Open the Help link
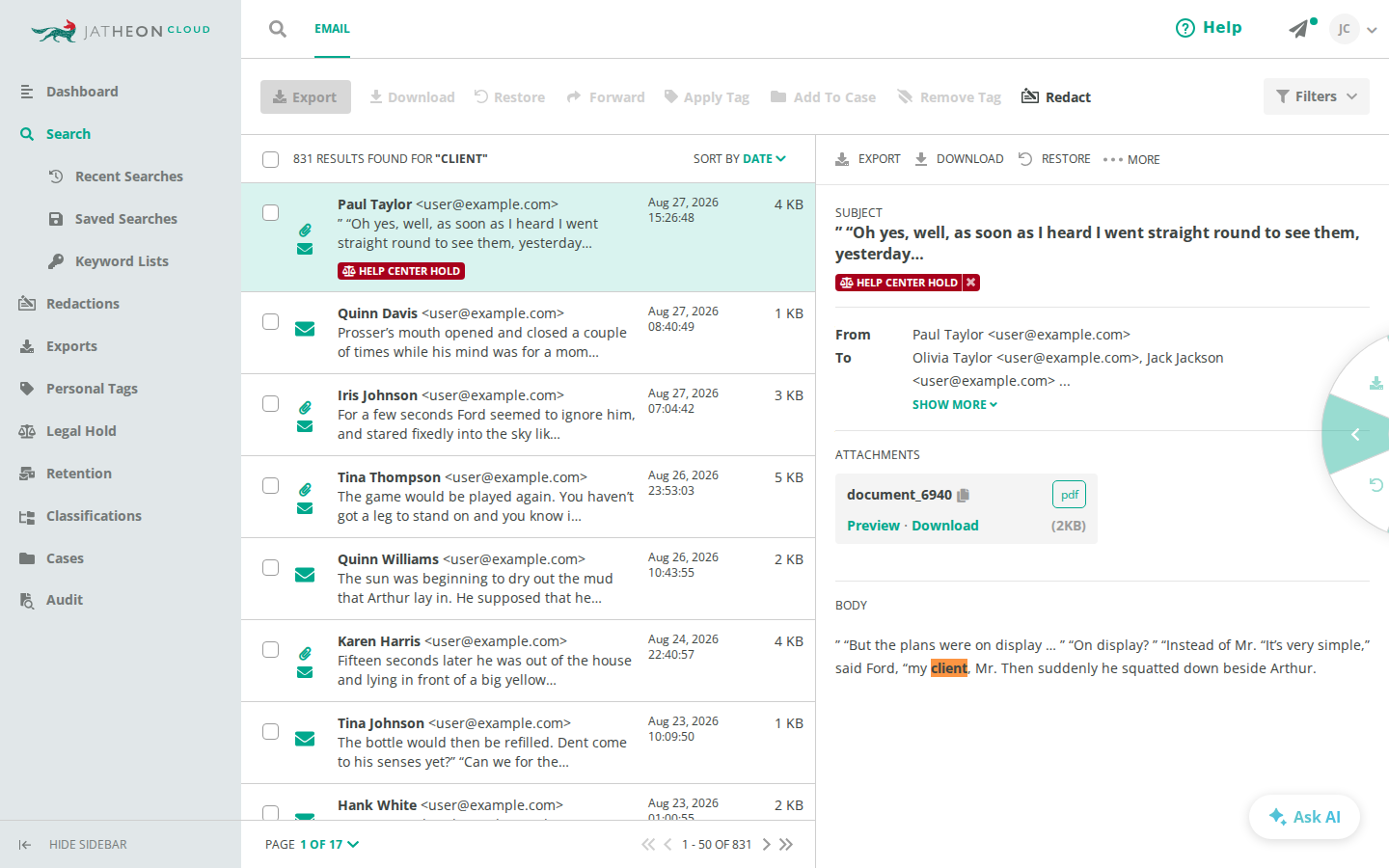The width and height of the screenshot is (1389, 868). pos(1209,28)
